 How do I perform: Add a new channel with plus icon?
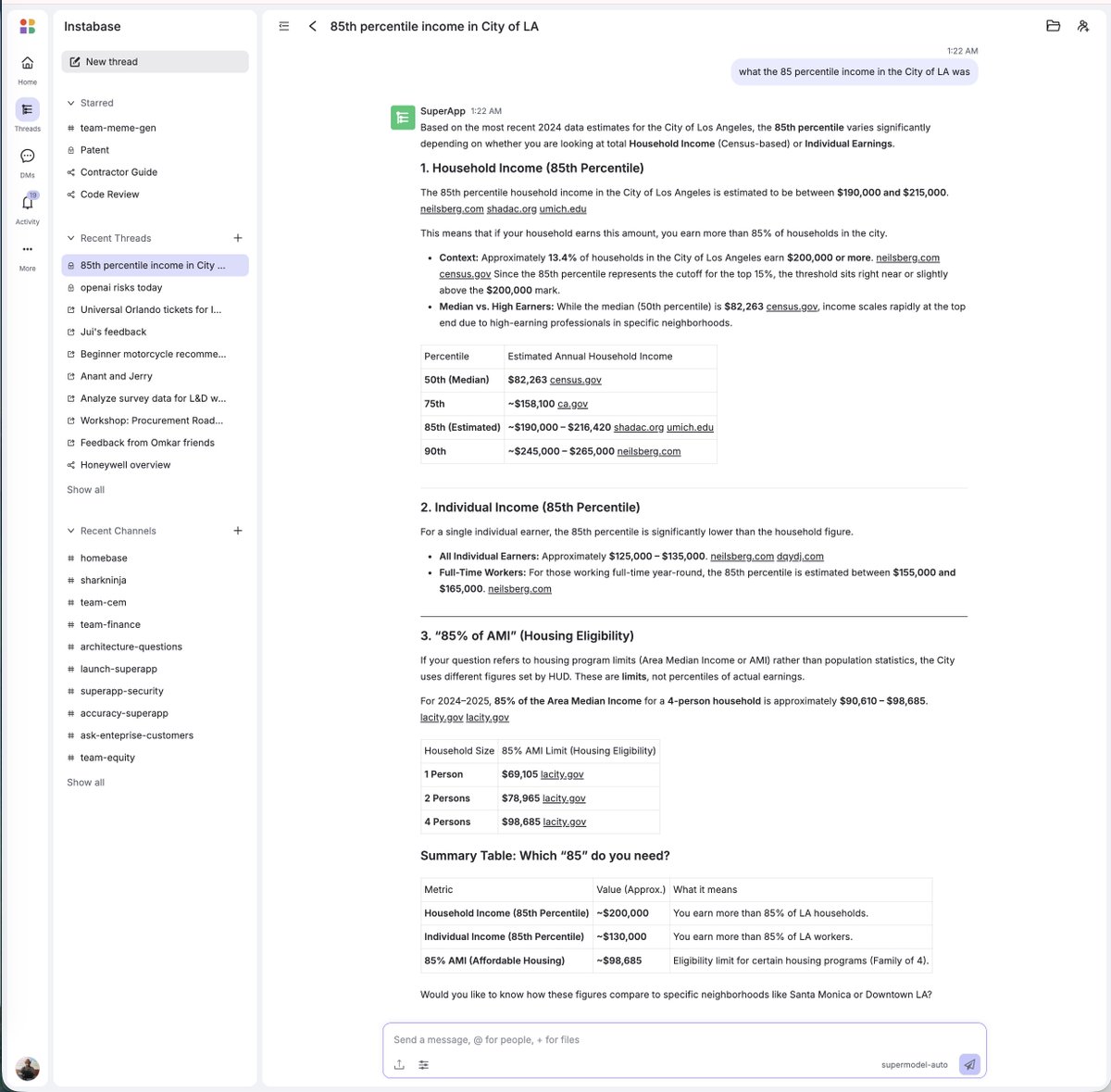point(238,531)
